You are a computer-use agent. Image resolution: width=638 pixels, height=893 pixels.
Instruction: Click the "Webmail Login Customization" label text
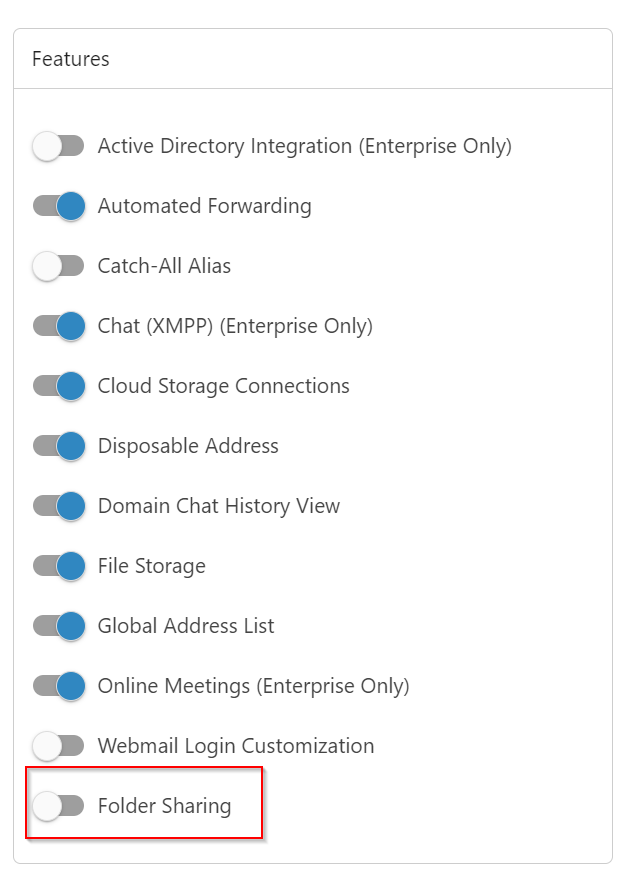click(236, 746)
